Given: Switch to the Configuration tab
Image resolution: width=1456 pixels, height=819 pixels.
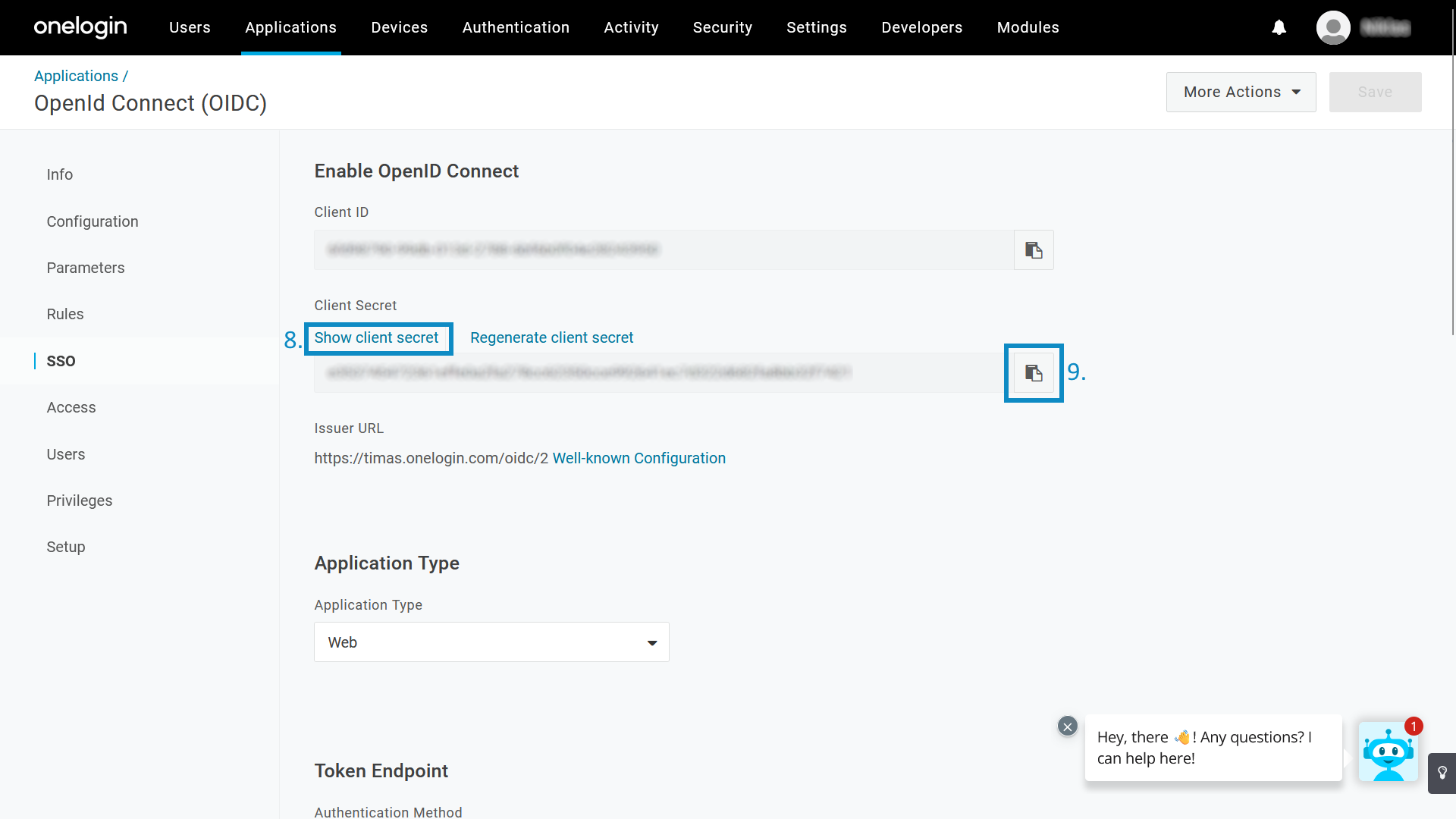Looking at the screenshot, I should tap(93, 221).
